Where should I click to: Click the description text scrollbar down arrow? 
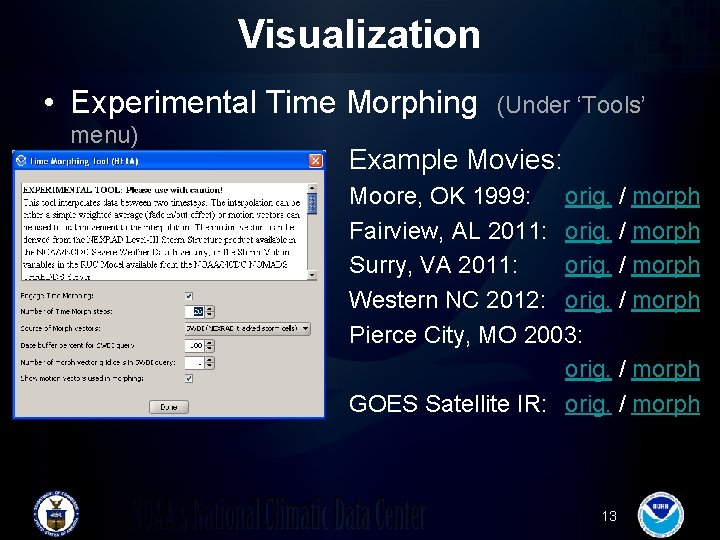click(x=312, y=275)
